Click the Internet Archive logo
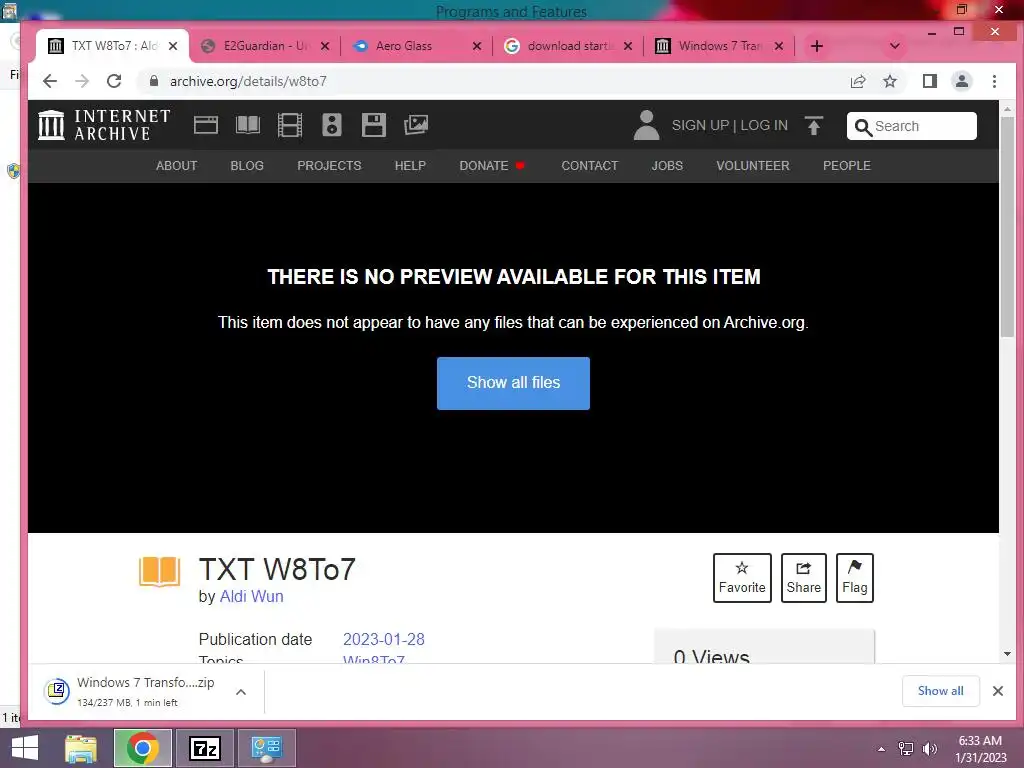Viewport: 1024px width, 768px height. click(104, 125)
